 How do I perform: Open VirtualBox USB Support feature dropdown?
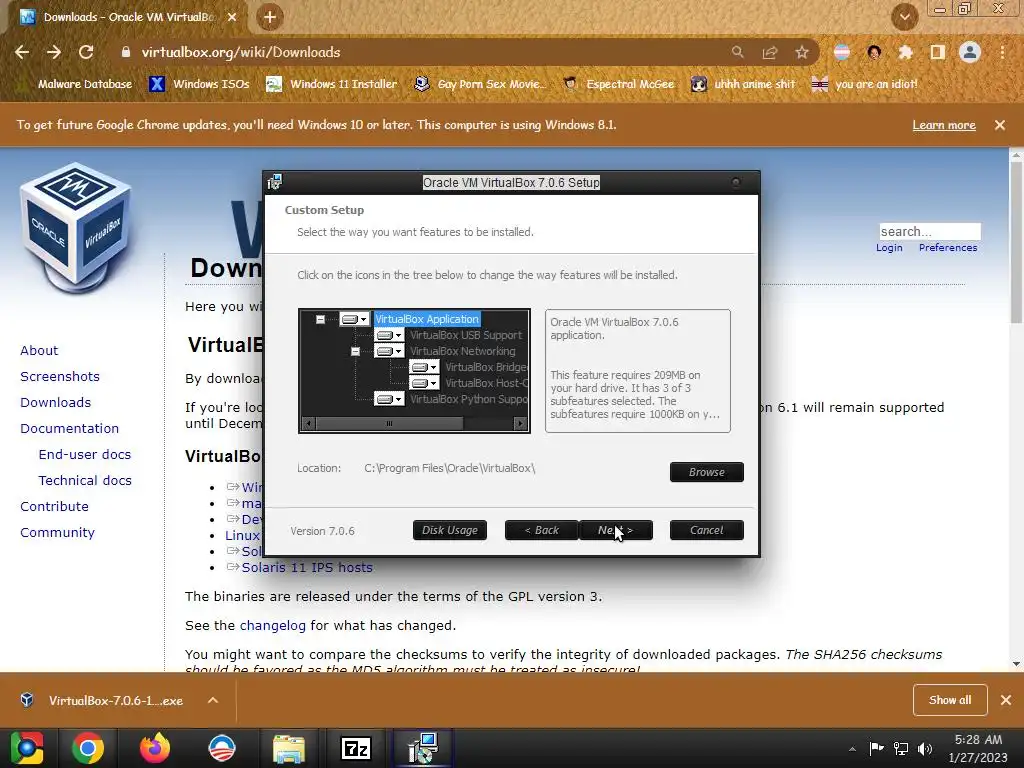coord(389,335)
